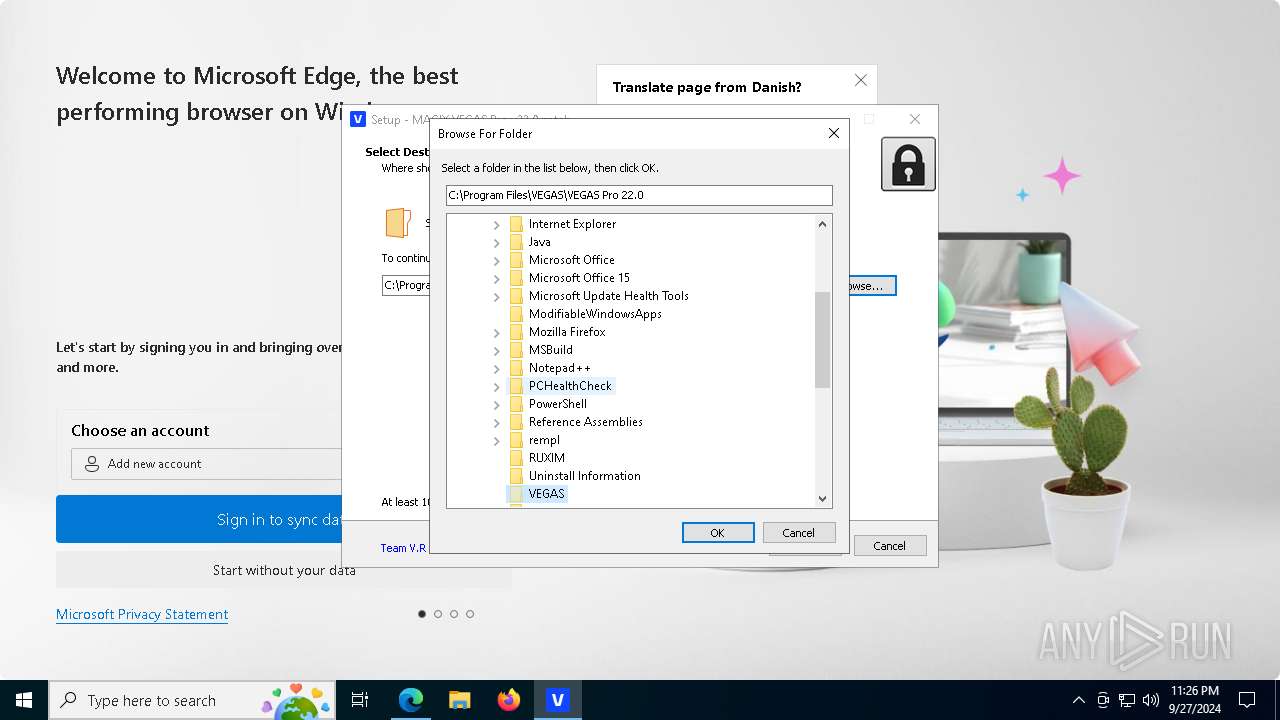1280x720 pixels.
Task: Open File Explorer from the taskbar
Action: pos(460,700)
